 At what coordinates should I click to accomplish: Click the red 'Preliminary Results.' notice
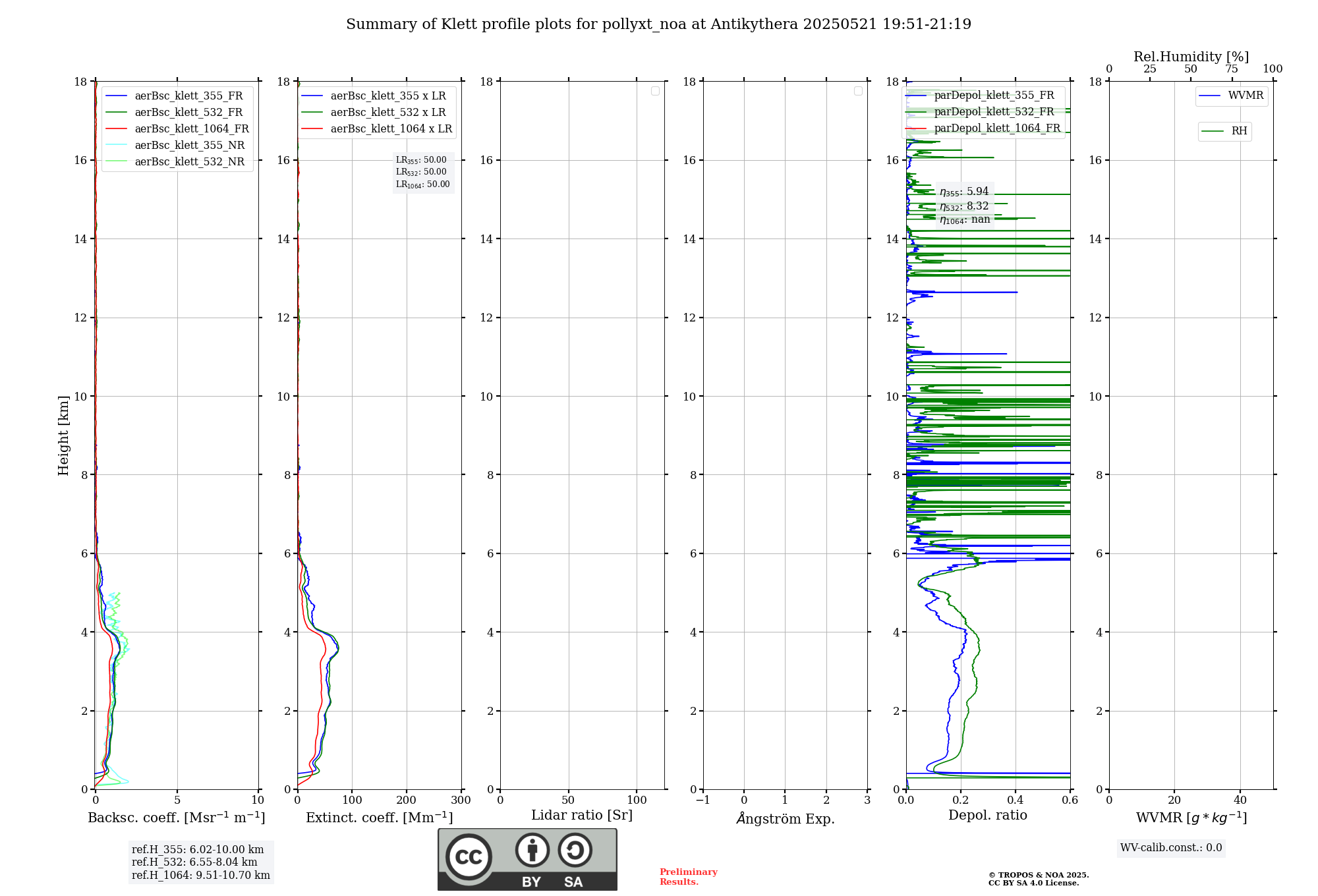click(x=689, y=877)
